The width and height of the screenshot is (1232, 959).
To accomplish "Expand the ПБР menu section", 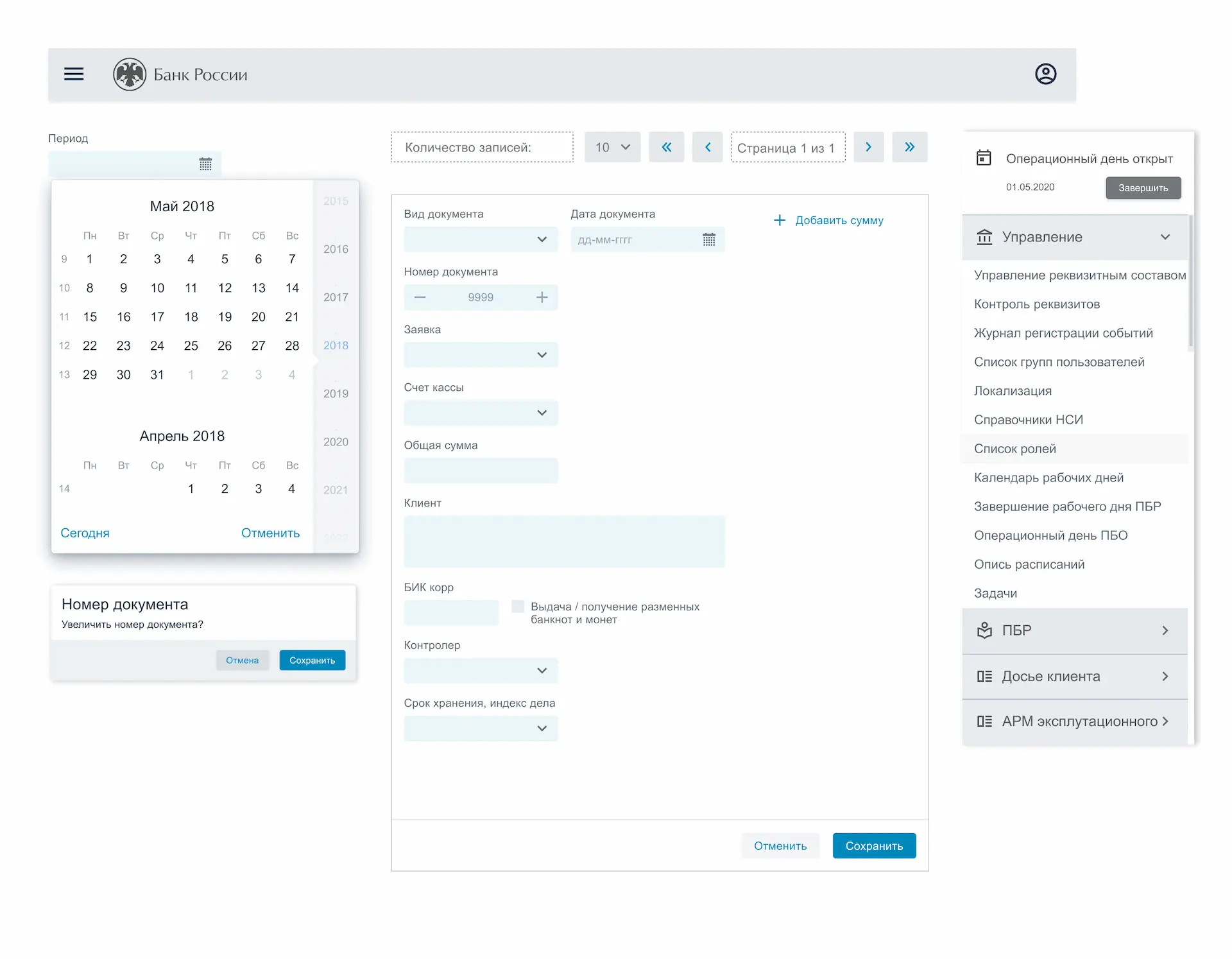I will coord(1075,630).
